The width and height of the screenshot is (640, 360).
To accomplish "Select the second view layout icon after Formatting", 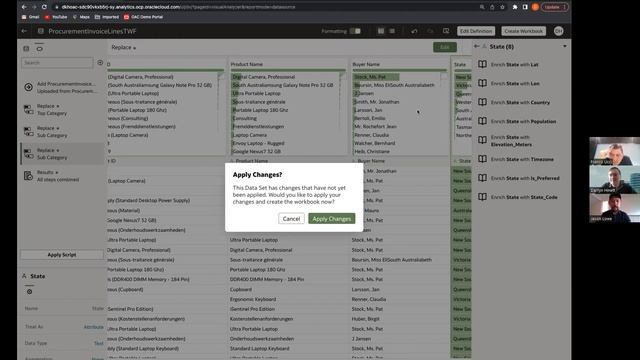I will pos(392,31).
